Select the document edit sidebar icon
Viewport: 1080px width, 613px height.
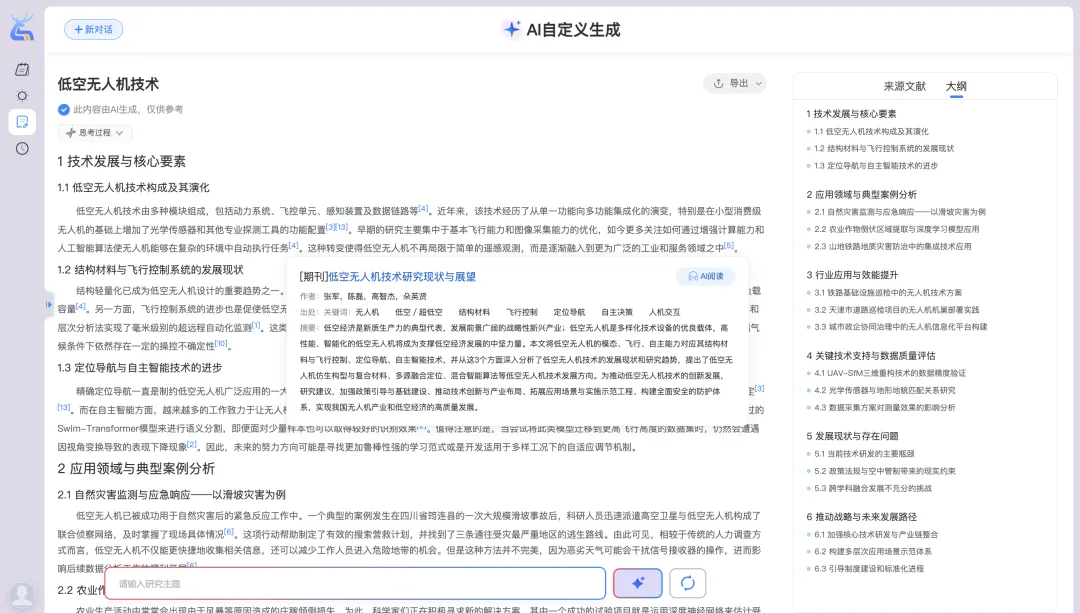point(22,122)
